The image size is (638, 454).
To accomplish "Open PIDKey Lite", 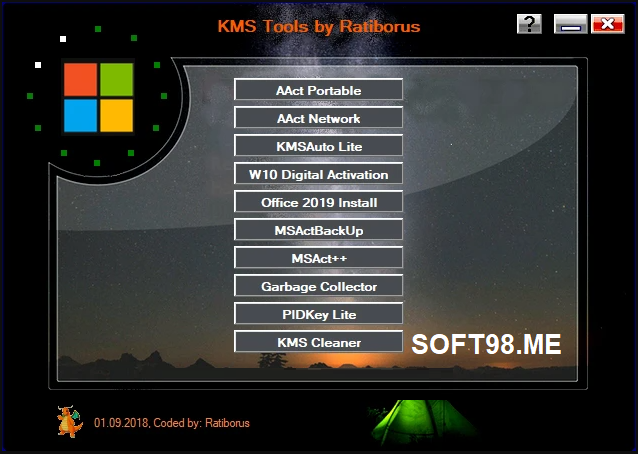I will [318, 314].
